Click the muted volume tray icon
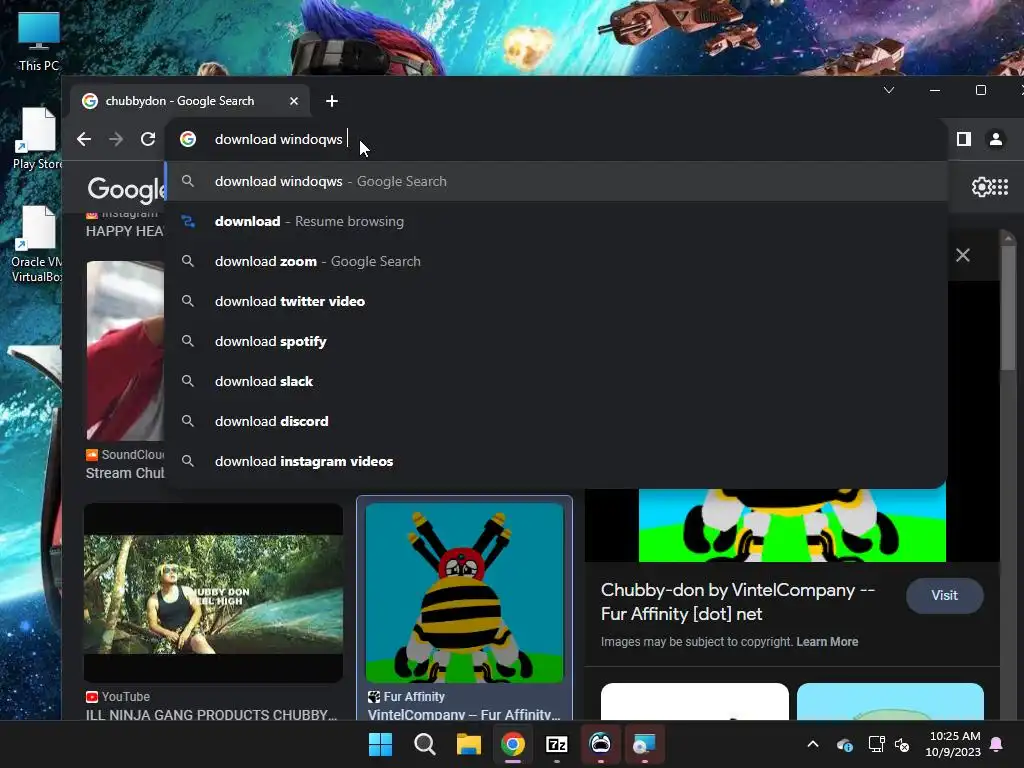The height and width of the screenshot is (768, 1024). (x=902, y=744)
